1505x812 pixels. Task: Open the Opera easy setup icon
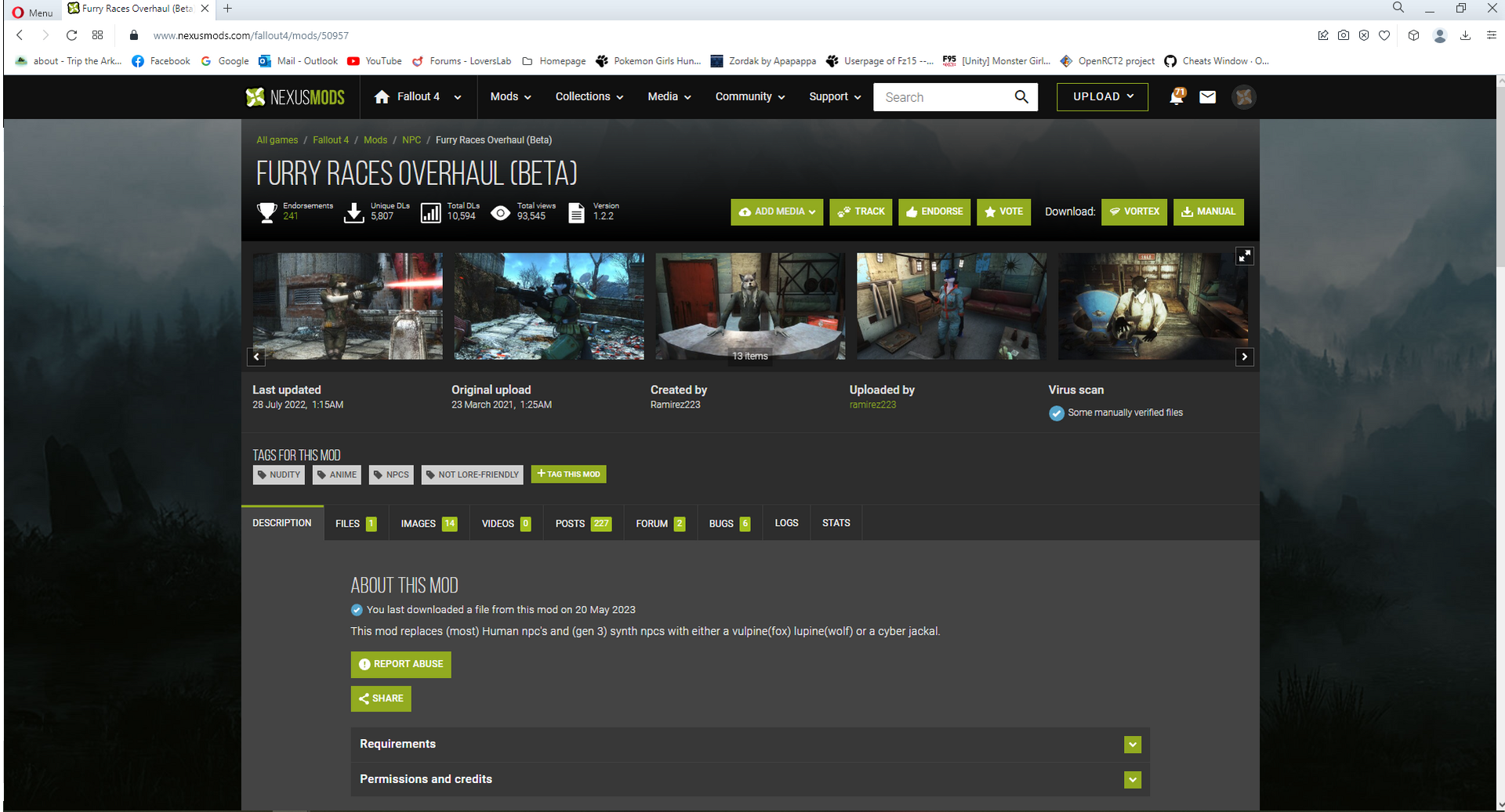pyautogui.click(x=1491, y=35)
